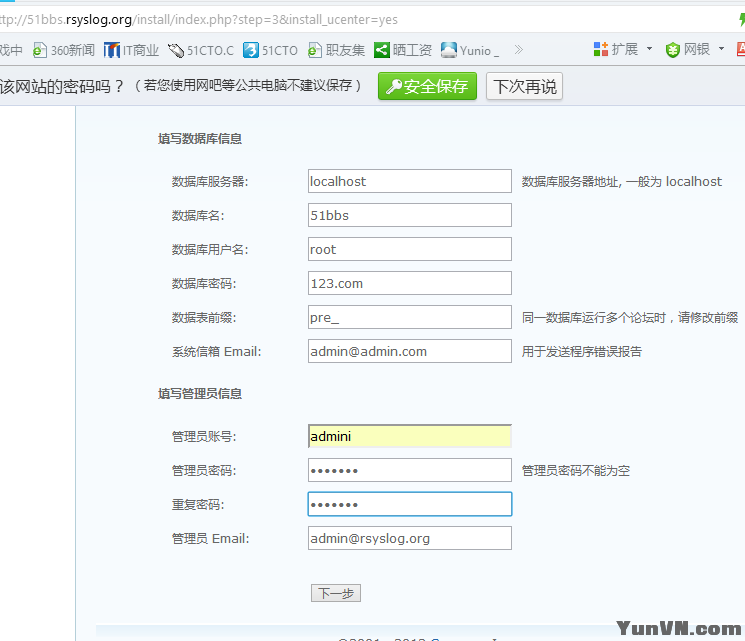The image size is (745, 641).
Task: Click the 网银 online banking icon
Action: [x=672, y=49]
